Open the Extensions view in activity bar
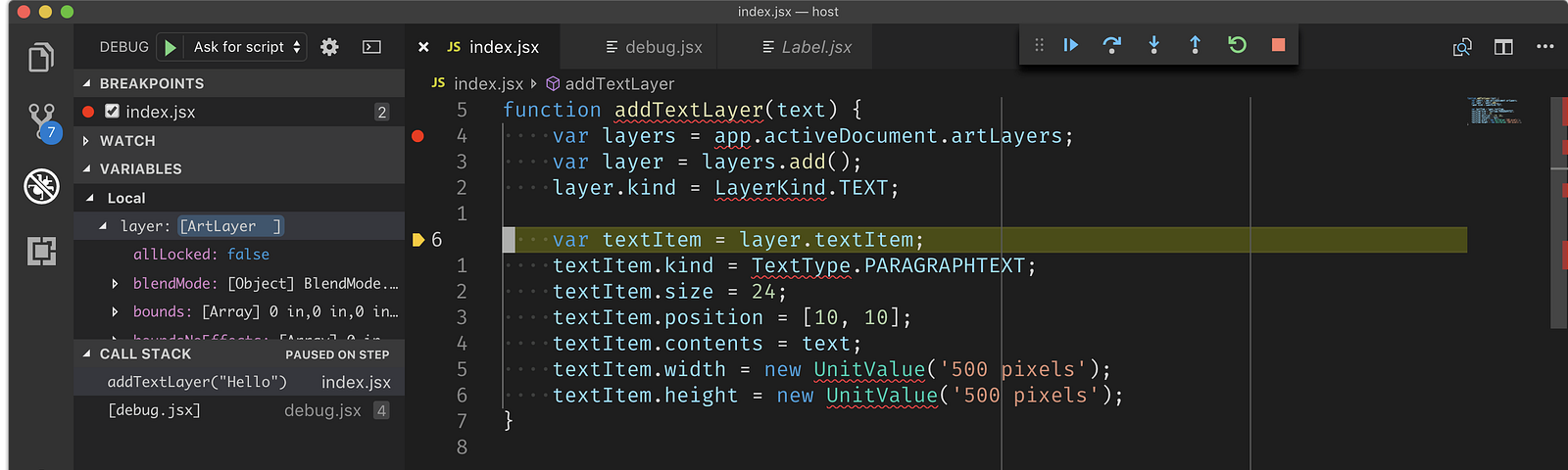The width and height of the screenshot is (1568, 470). click(x=41, y=252)
